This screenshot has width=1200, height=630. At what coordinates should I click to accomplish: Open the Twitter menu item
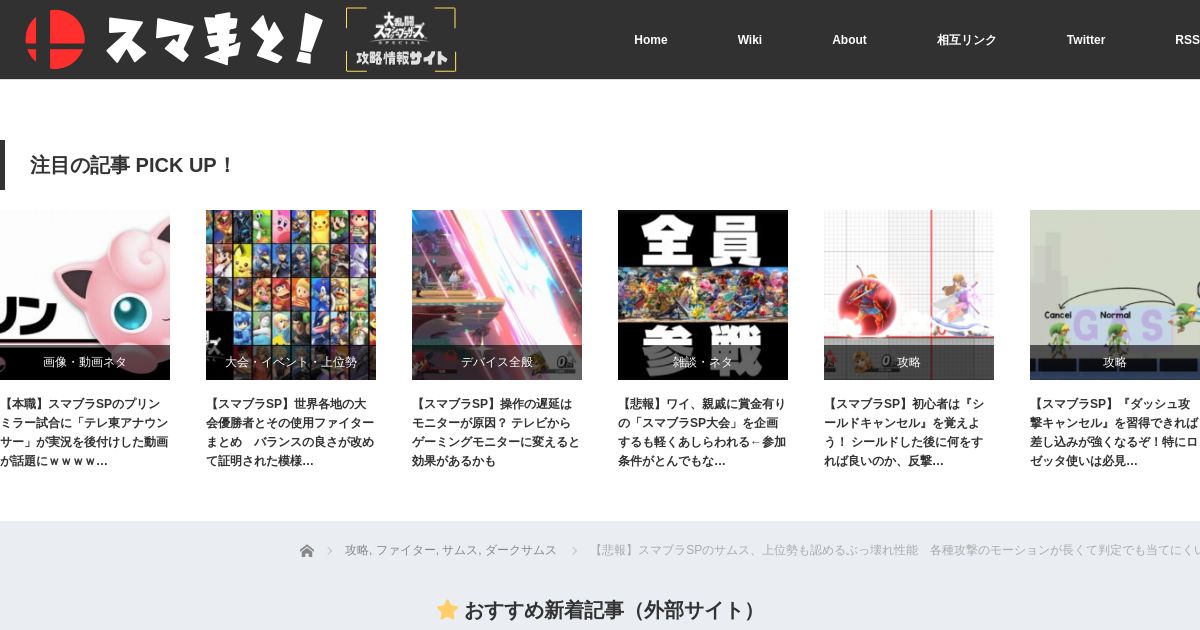click(x=1085, y=40)
